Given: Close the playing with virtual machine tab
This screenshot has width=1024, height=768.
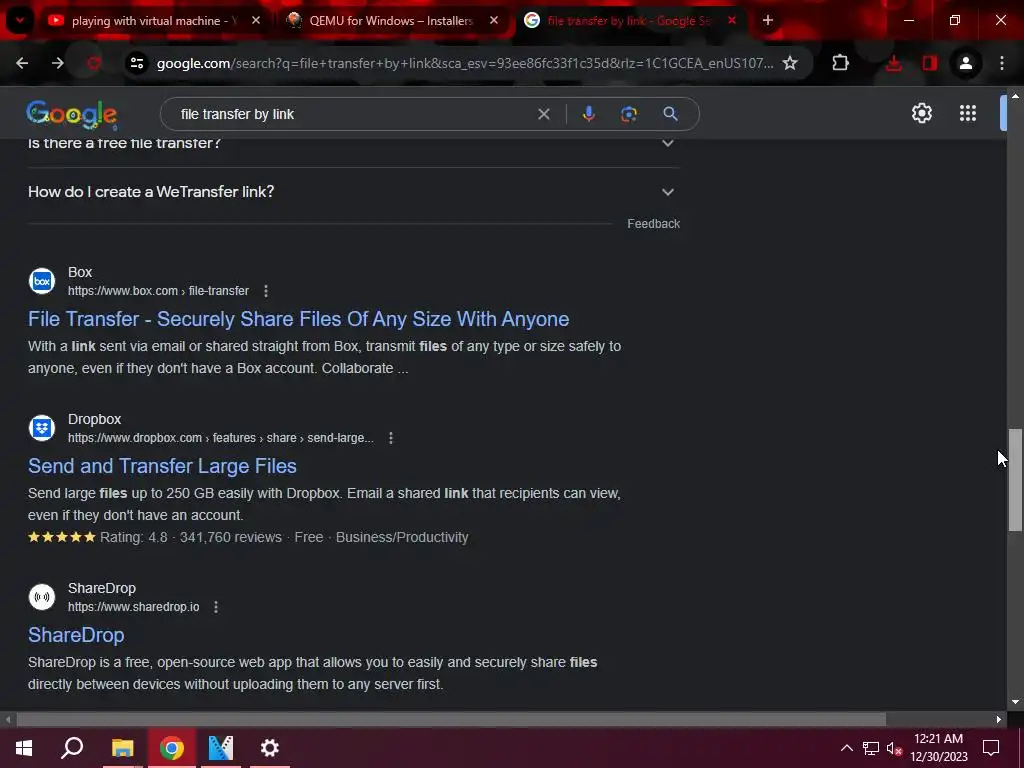Looking at the screenshot, I should tap(256, 21).
